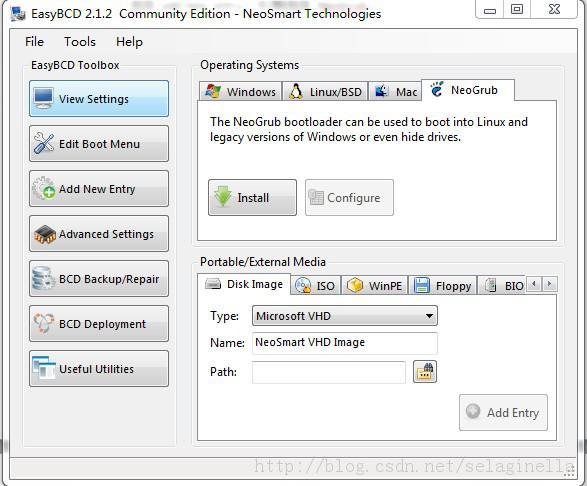Click the empty Path input field

tap(329, 372)
